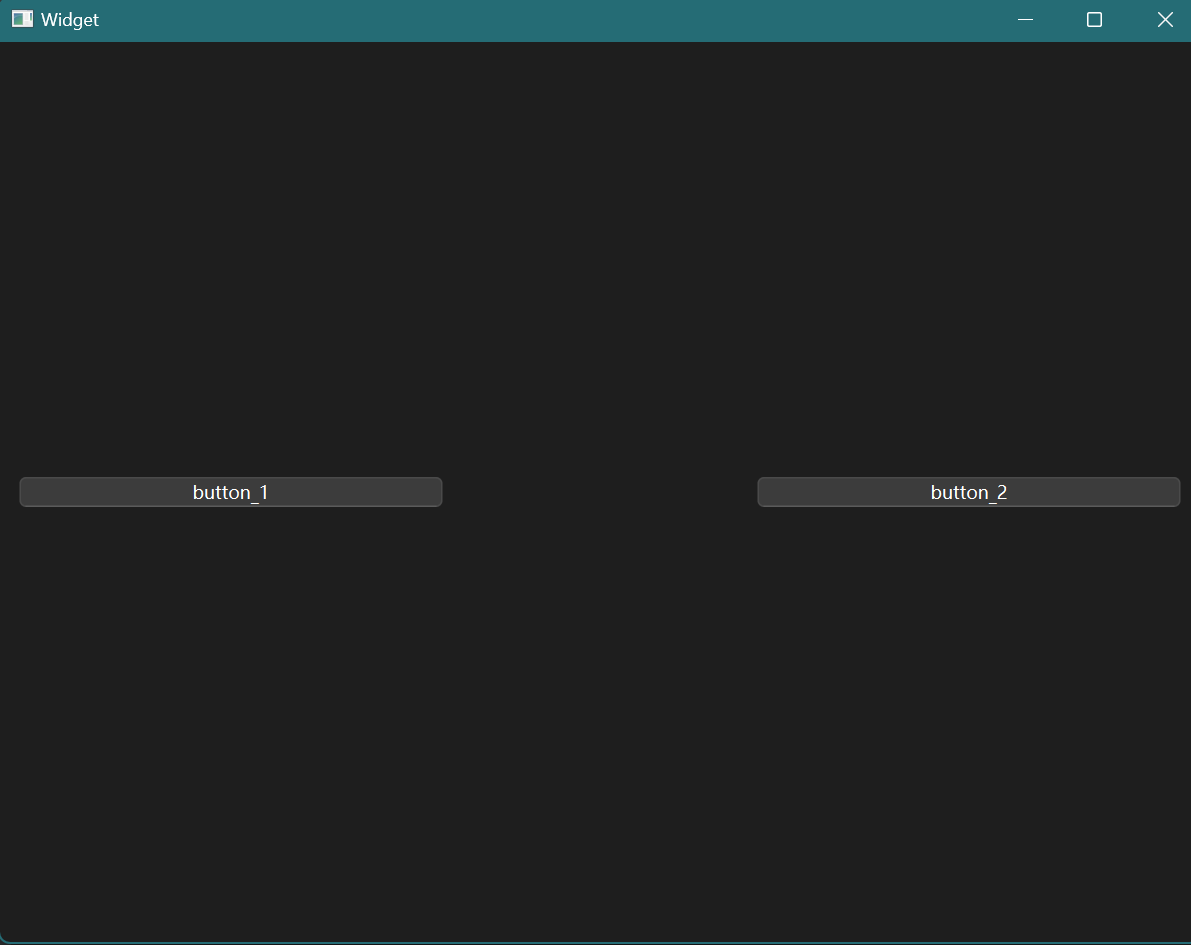Click the empty gap between button_1 and button_2
1191x945 pixels.
(x=600, y=492)
